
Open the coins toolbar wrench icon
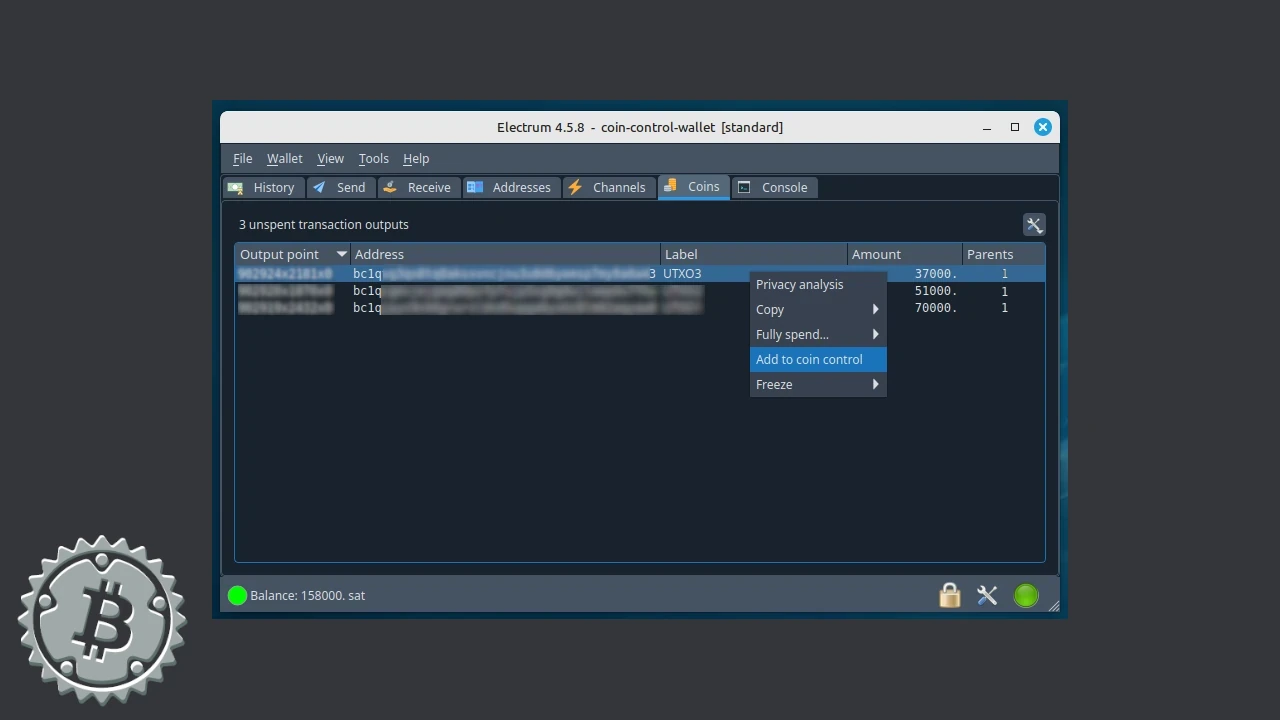(1034, 225)
